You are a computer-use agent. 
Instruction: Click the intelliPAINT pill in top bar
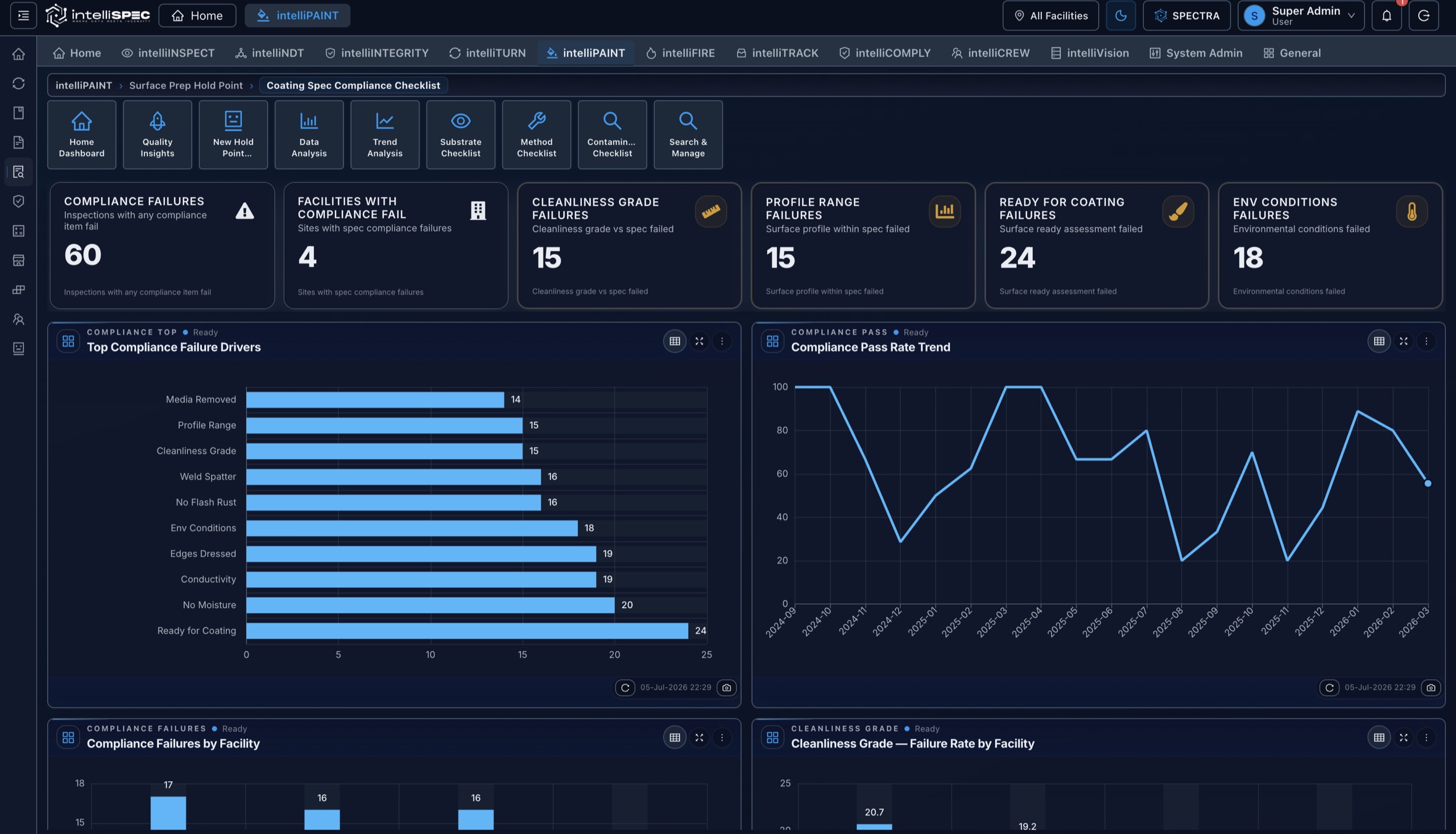pos(297,15)
